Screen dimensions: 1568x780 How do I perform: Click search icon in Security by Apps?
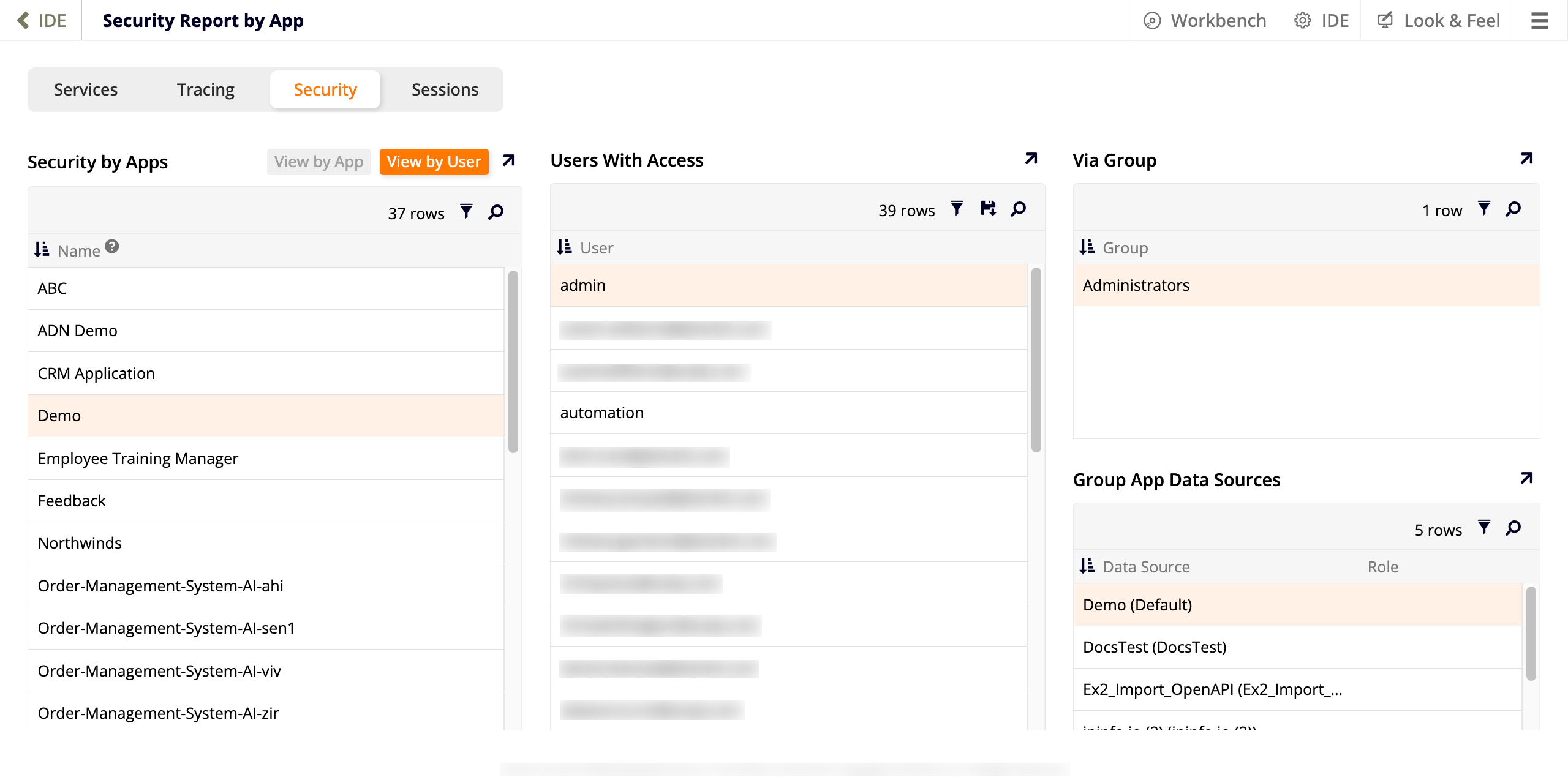click(496, 212)
